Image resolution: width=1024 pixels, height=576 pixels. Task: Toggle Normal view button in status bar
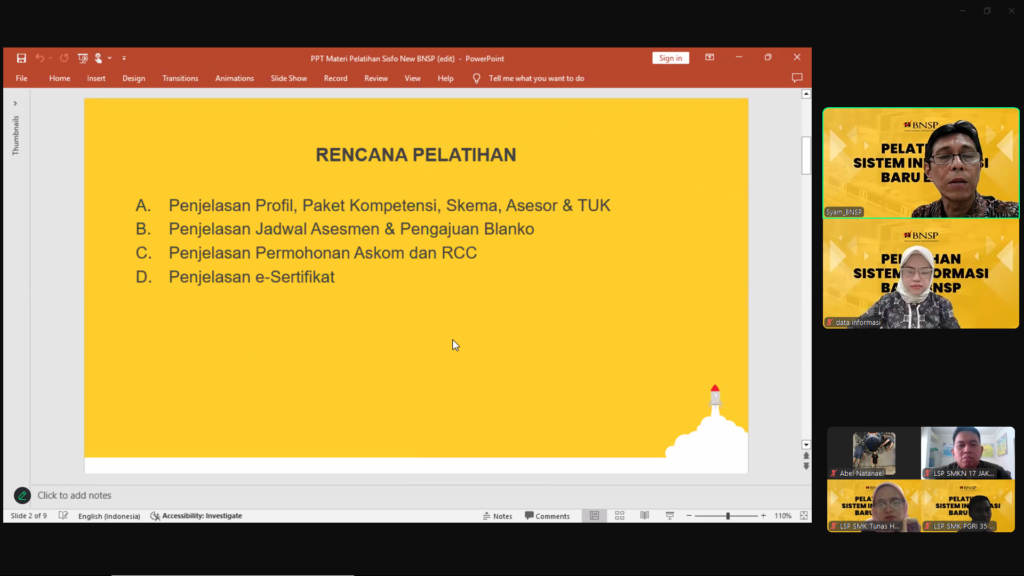click(x=594, y=516)
